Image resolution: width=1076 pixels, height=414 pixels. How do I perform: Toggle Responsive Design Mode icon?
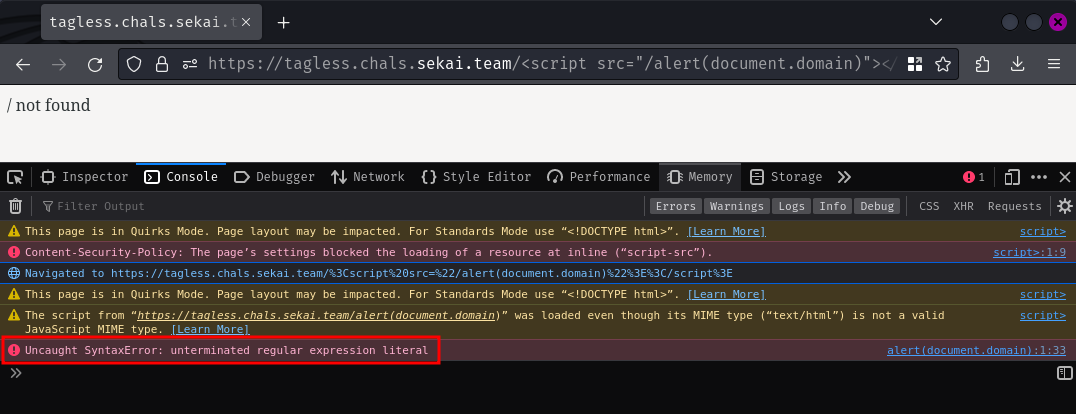(x=1011, y=177)
